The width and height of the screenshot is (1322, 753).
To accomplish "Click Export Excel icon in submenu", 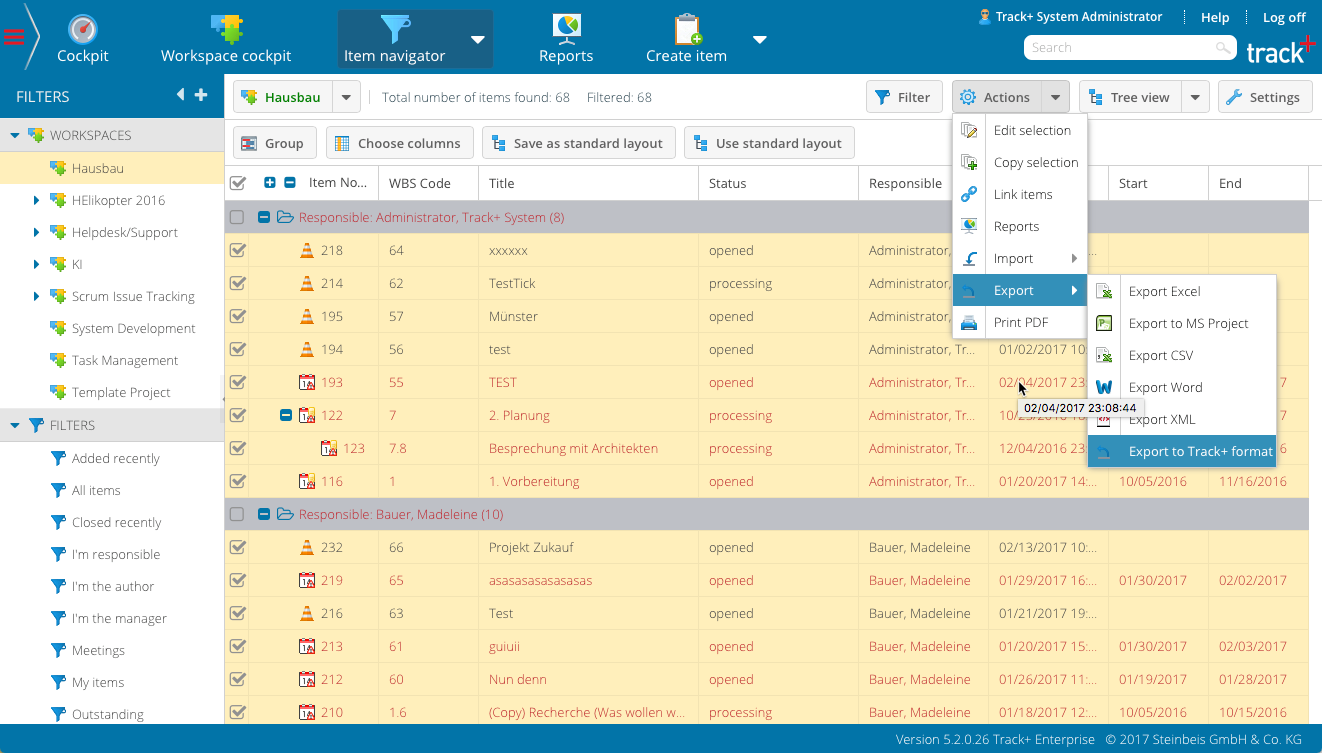I will pyautogui.click(x=1105, y=291).
